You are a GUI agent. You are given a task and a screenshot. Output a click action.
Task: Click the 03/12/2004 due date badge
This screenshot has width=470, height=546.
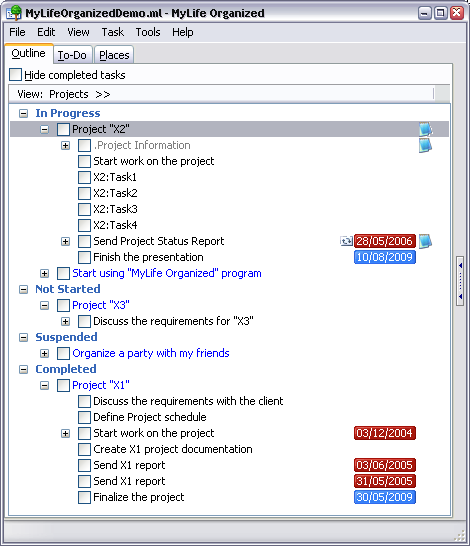coord(385,433)
